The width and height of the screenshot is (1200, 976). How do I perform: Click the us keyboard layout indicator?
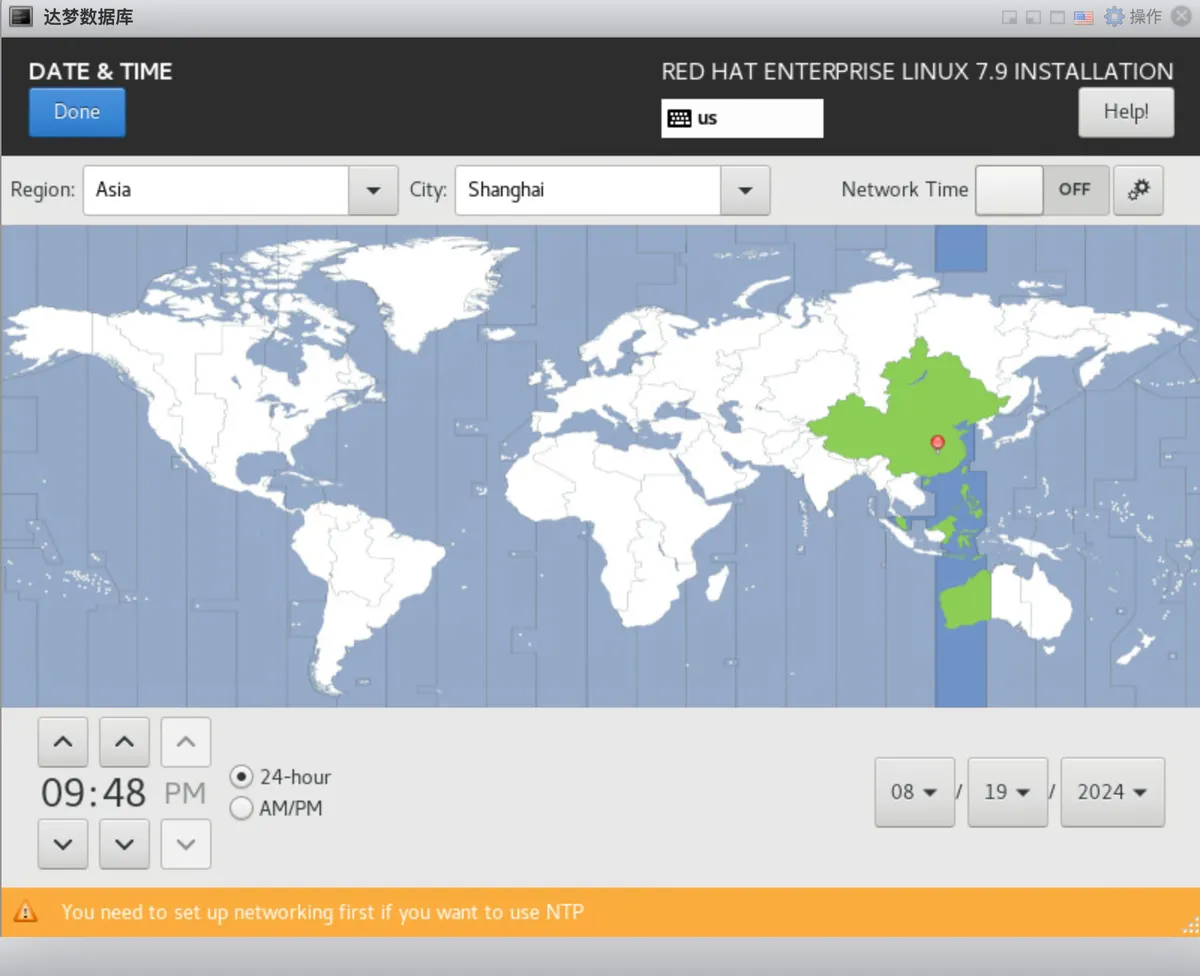pos(742,118)
